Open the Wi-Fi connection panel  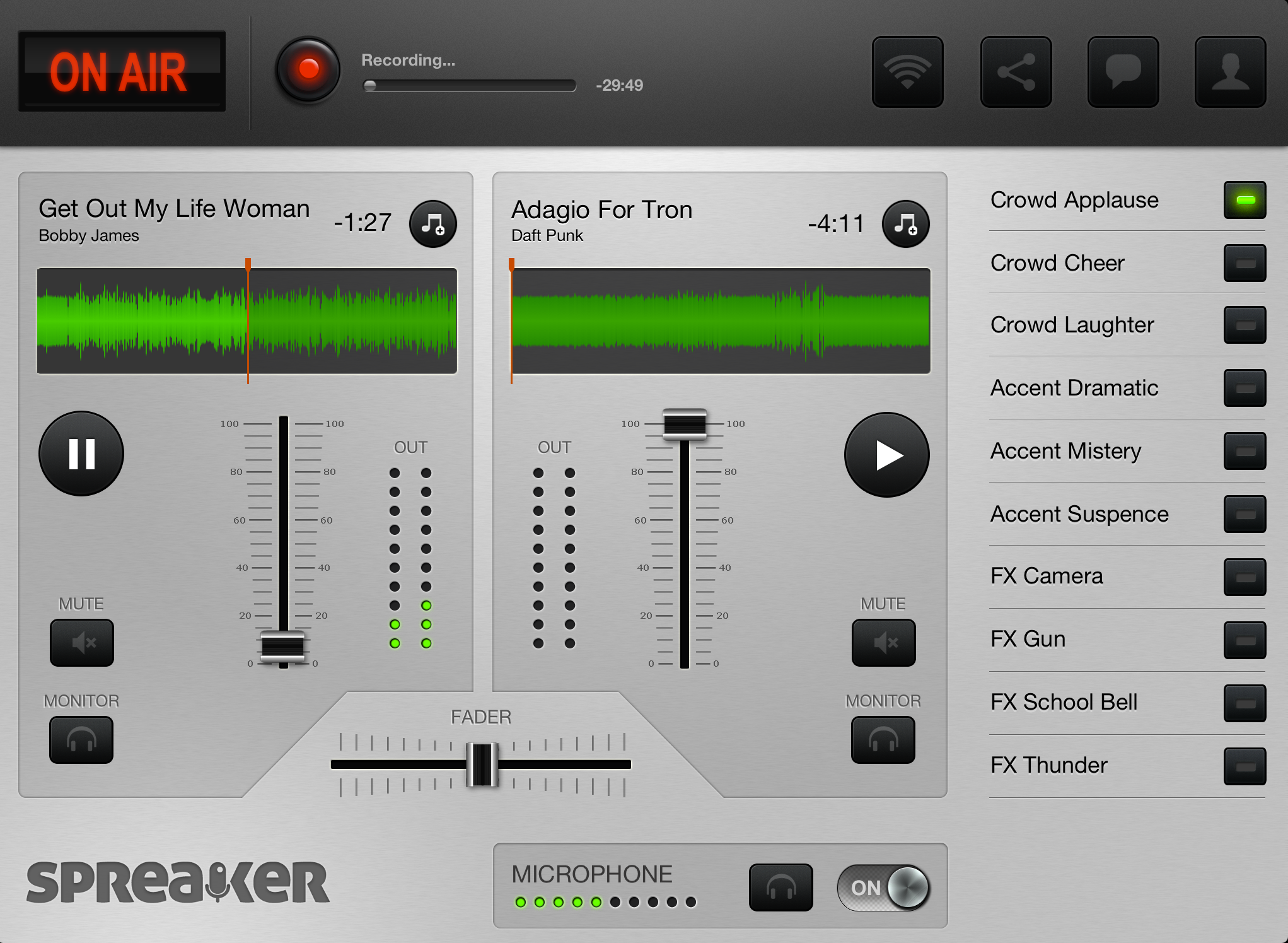(907, 72)
